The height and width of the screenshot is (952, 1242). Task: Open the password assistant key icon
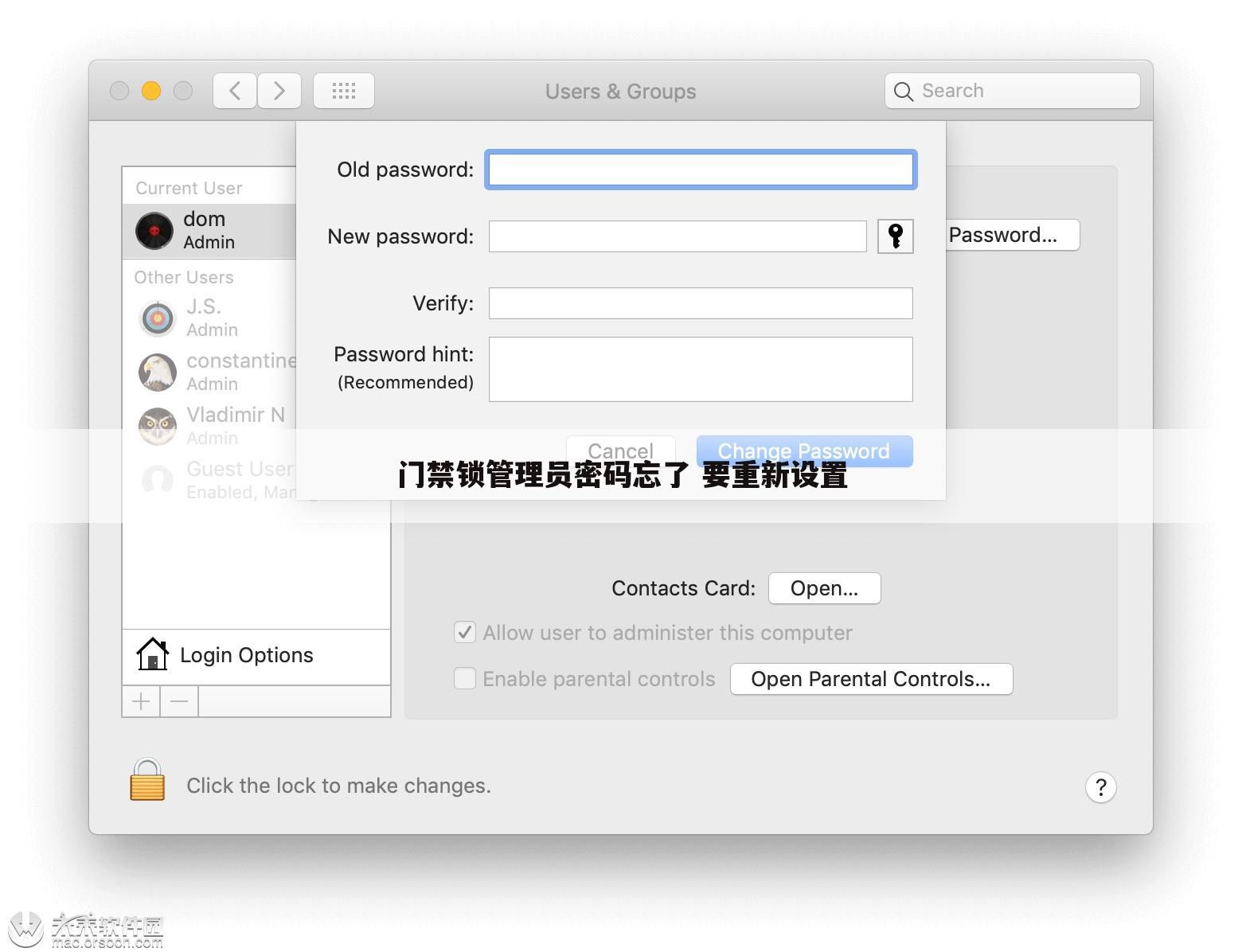[x=896, y=236]
